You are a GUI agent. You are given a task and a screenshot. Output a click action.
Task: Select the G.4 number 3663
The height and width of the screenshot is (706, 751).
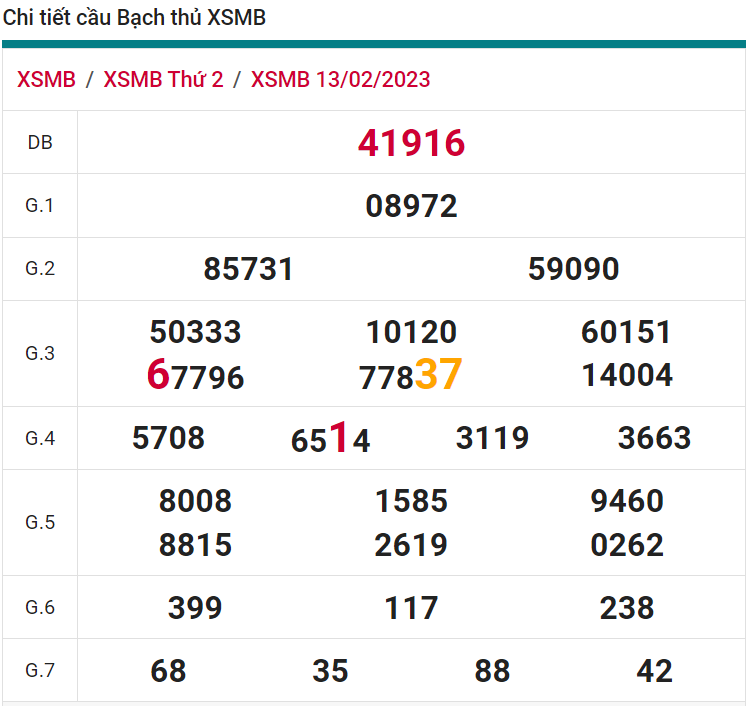pos(654,438)
